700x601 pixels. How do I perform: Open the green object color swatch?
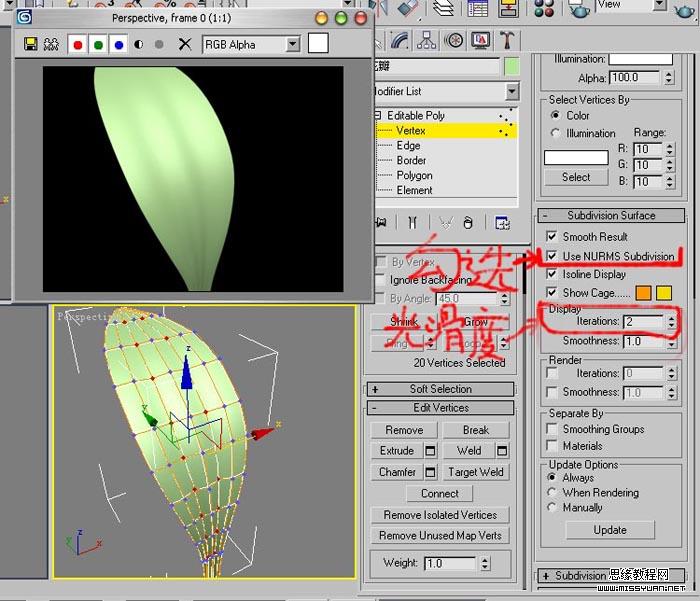pyautogui.click(x=512, y=67)
